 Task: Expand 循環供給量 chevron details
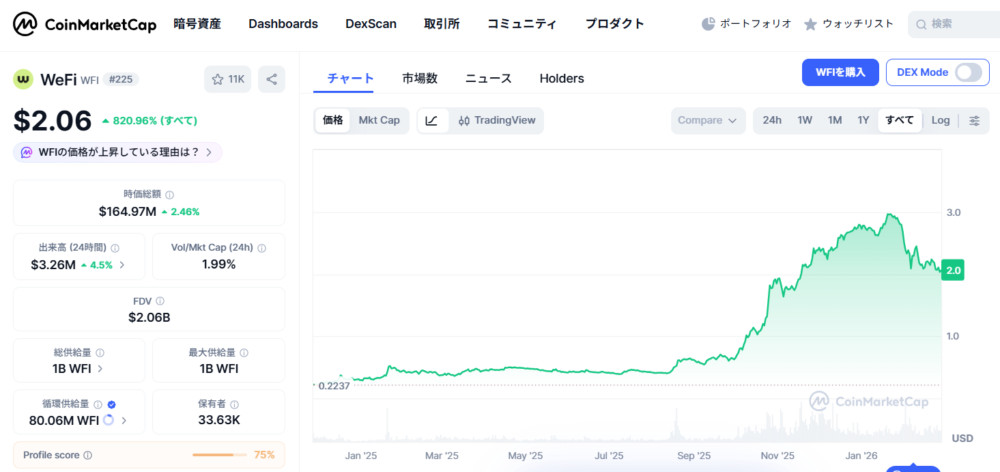click(124, 420)
